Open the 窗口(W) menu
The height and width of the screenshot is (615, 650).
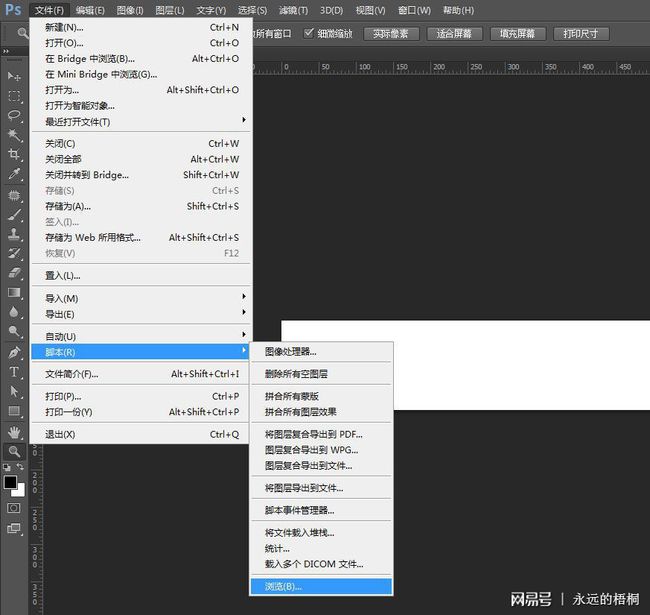(x=414, y=10)
